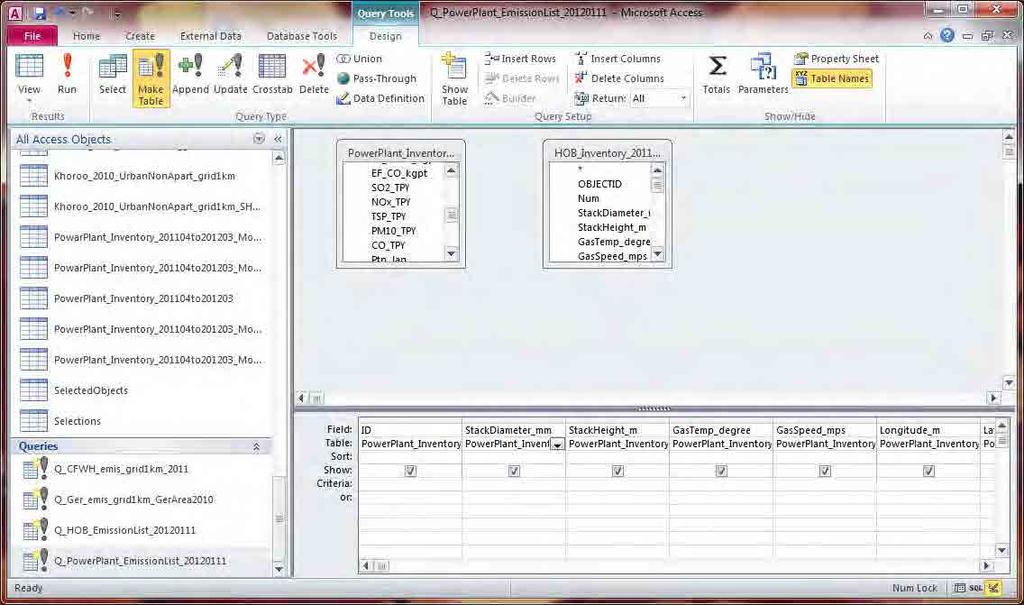This screenshot has width=1024, height=605.
Task: Click PM10_TPY in PowerPlant_Inventory field list
Action: (x=393, y=231)
